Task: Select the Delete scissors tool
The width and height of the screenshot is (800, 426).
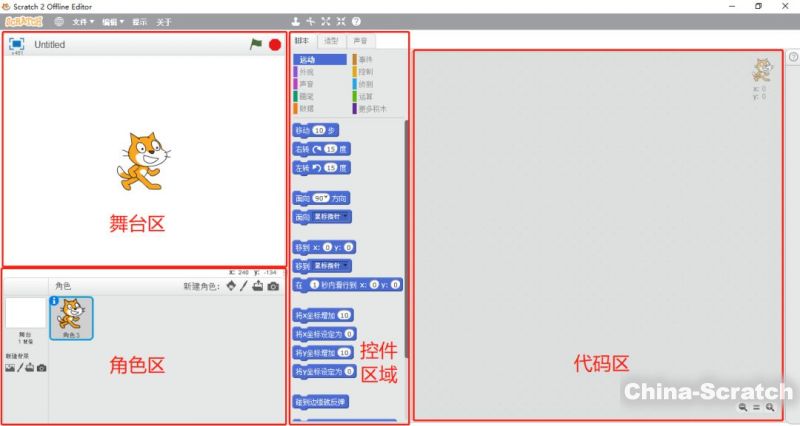Action: (310, 21)
